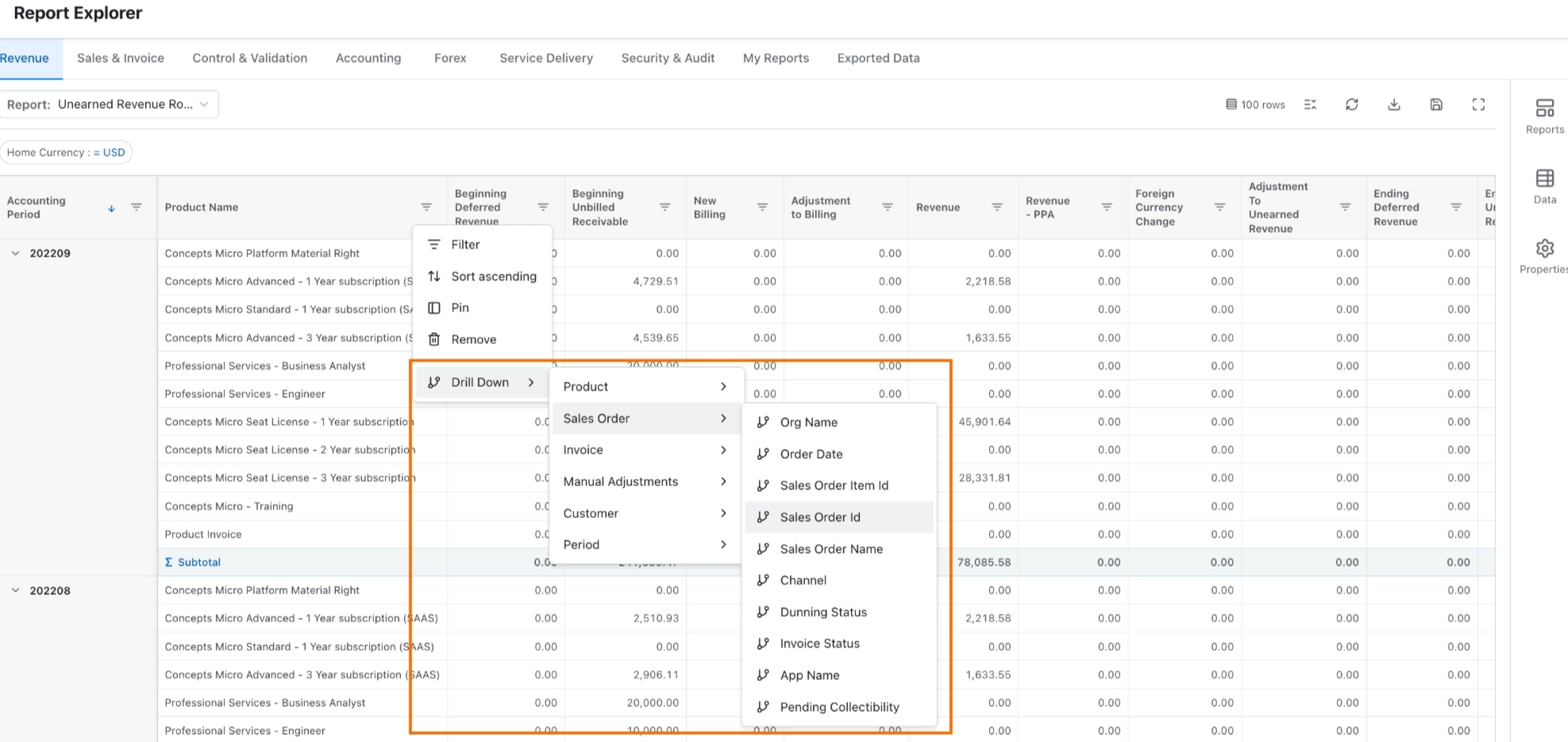Choose Remove from the column menu
The height and width of the screenshot is (742, 1568).
[482, 339]
